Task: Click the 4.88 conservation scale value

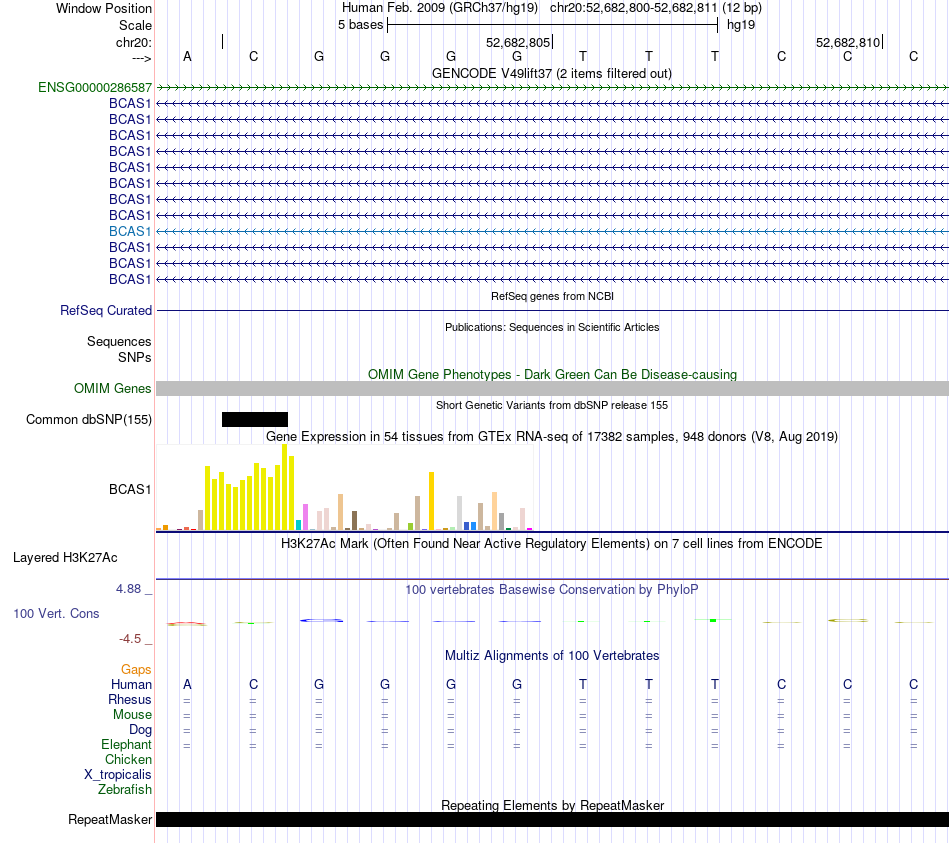Action: pos(128,589)
